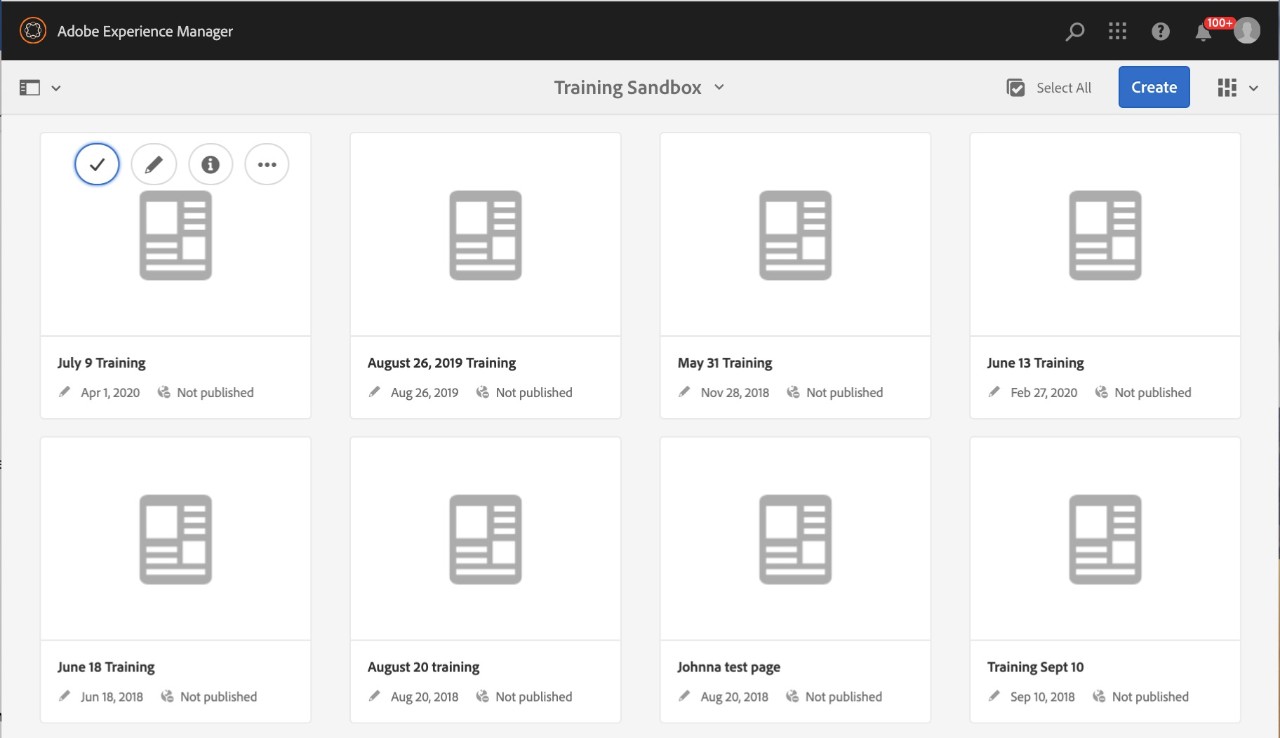Check the Select All option
The height and width of the screenshot is (738, 1280).
point(1049,88)
